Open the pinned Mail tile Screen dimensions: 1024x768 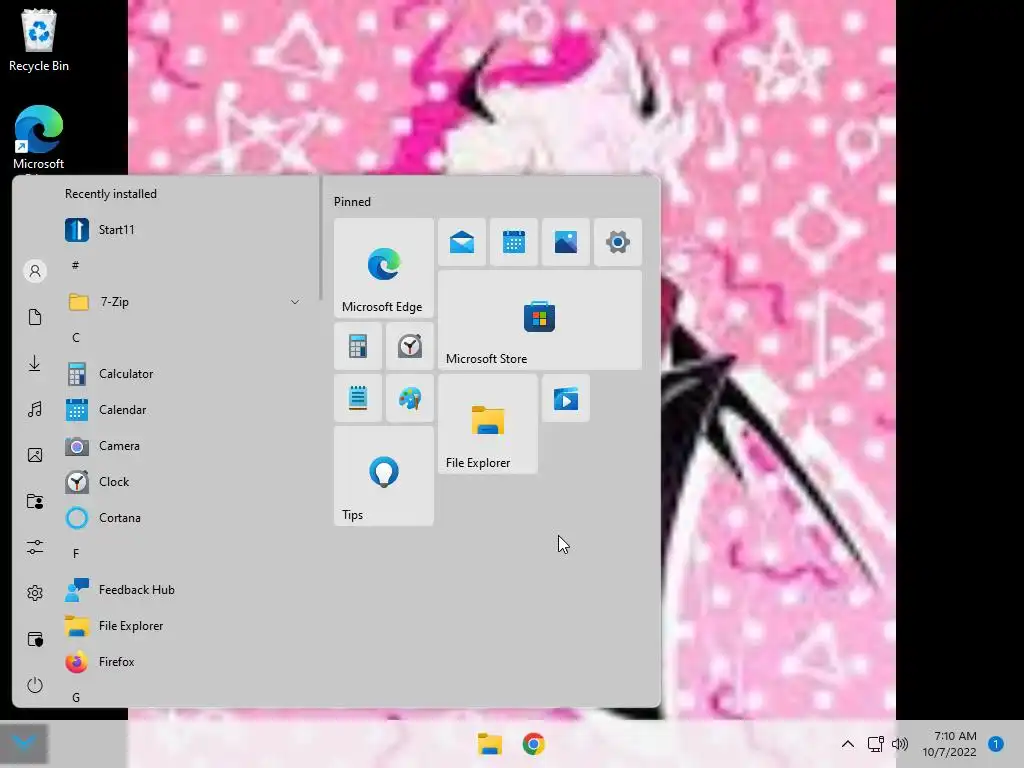(462, 242)
